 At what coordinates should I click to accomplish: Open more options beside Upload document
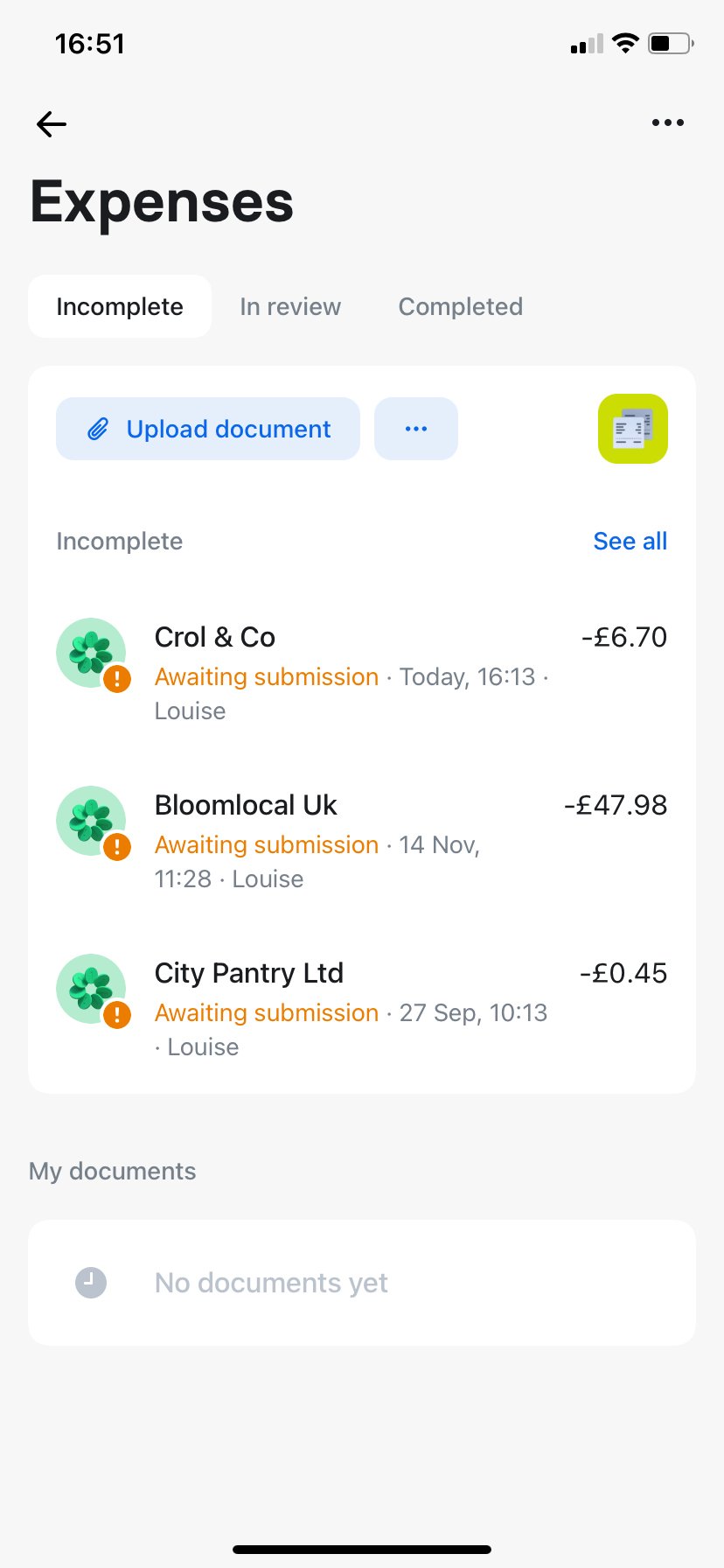(416, 429)
